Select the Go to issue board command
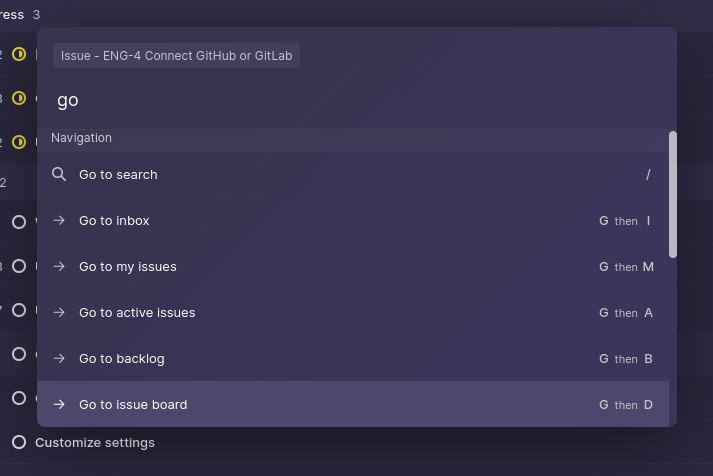The height and width of the screenshot is (476, 713). 133,405
